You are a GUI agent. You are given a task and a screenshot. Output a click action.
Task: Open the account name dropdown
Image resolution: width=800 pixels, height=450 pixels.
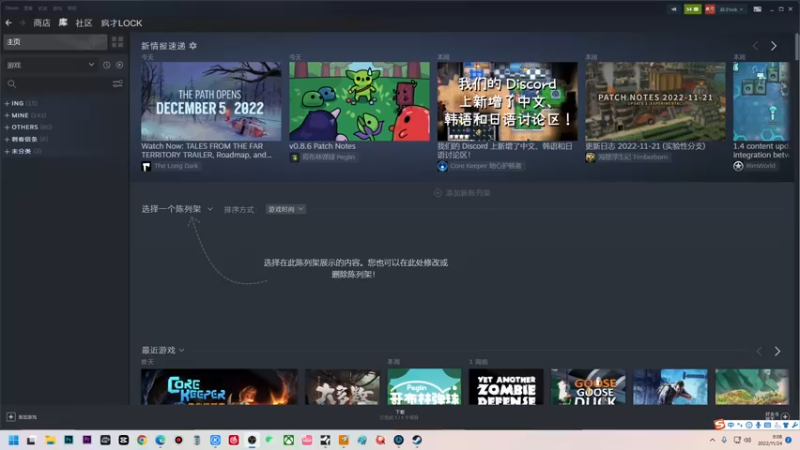pyautogui.click(x=732, y=9)
